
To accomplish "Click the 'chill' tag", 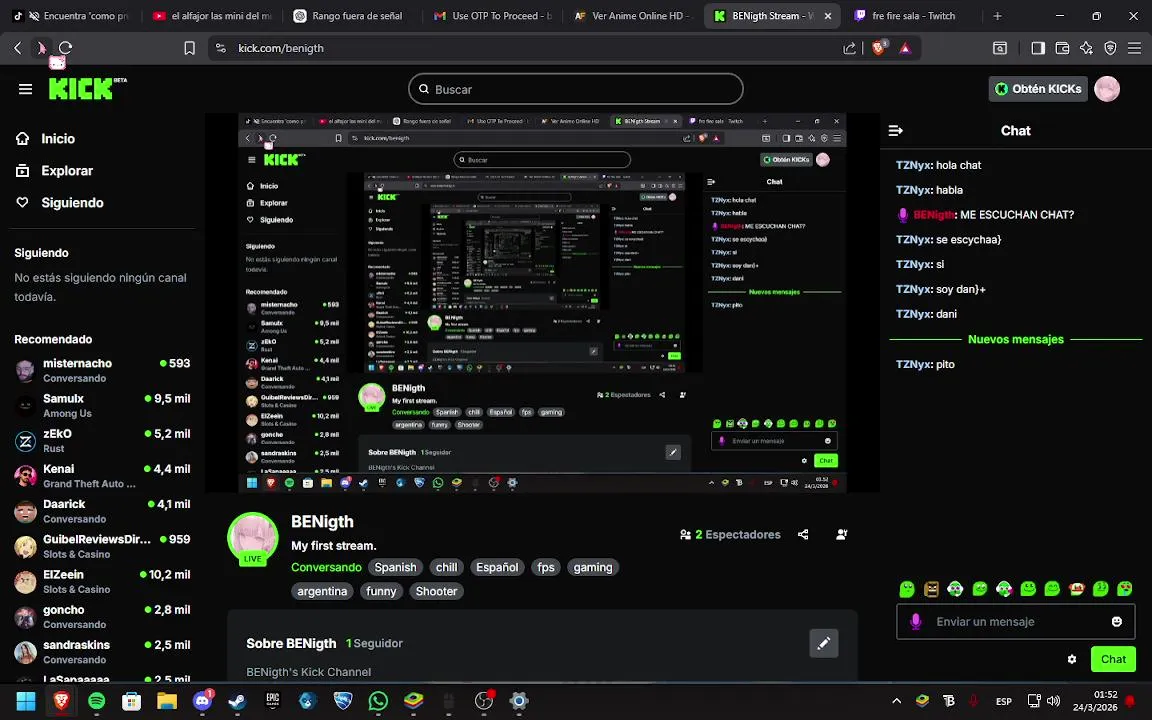I will tap(446, 567).
